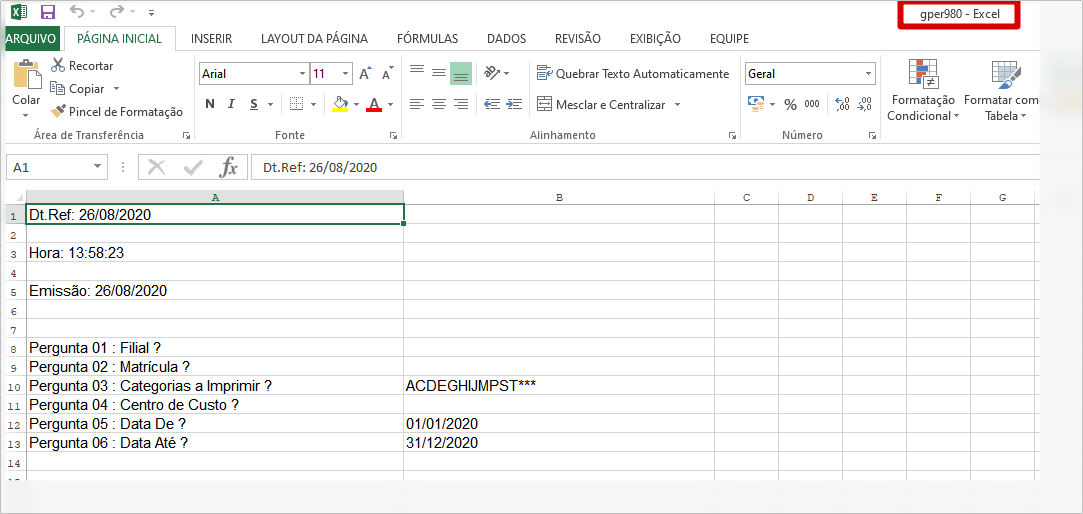Open Área de Transferência dialog launcher
Screen dimensions: 1083x514
pyautogui.click(x=186, y=136)
